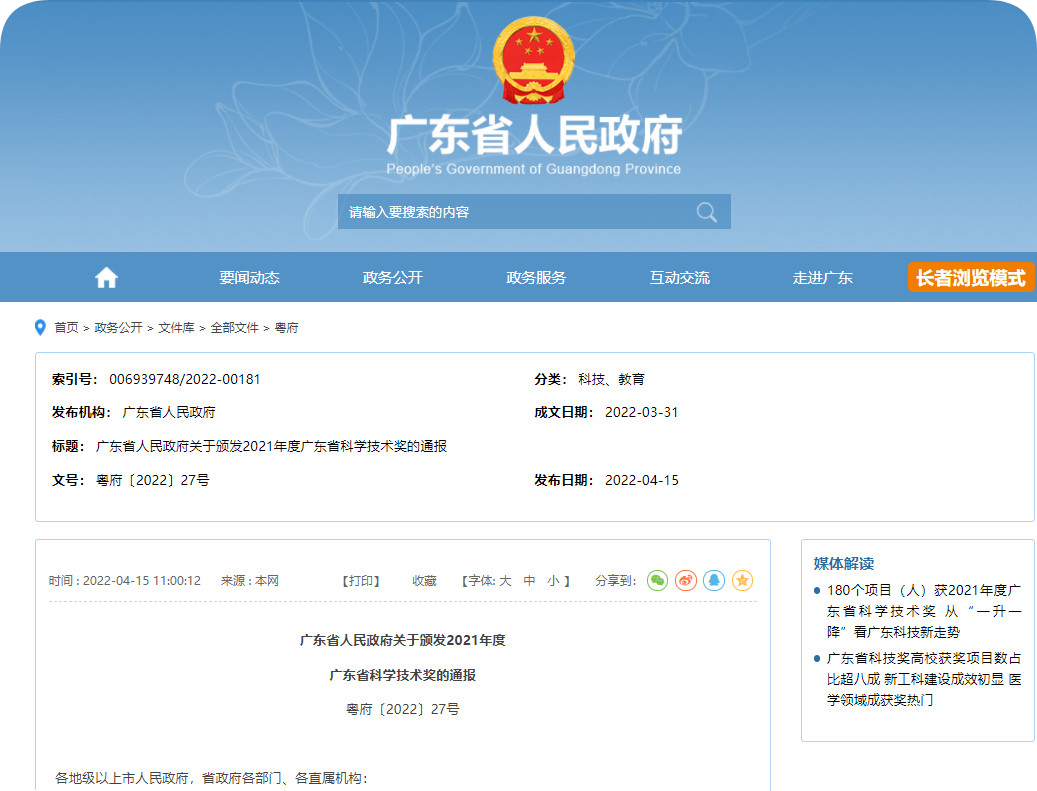The width and height of the screenshot is (1037, 791).
Task: Open the 互动交流 menu
Action: tap(680, 278)
